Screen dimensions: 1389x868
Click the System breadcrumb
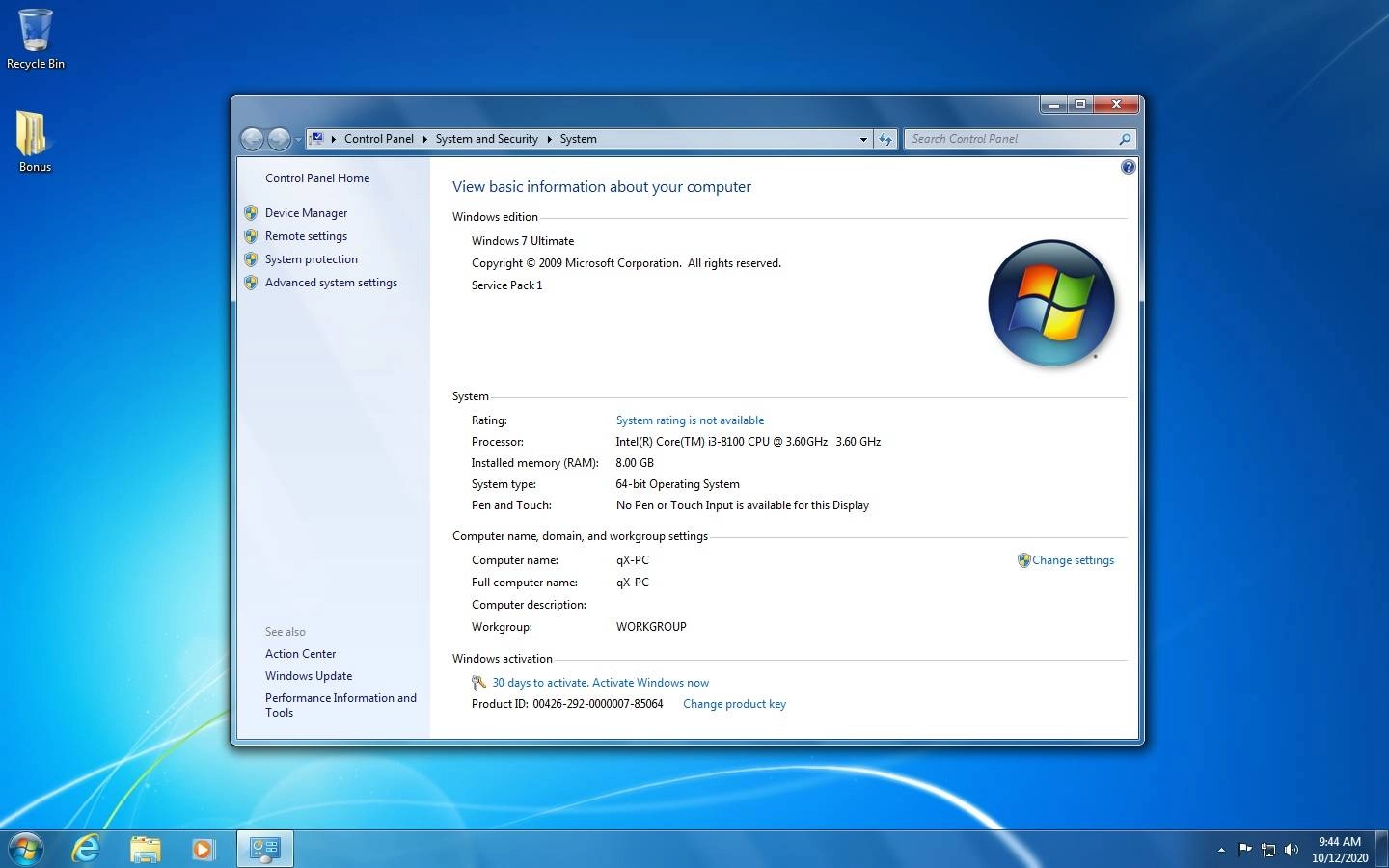pyautogui.click(x=578, y=139)
